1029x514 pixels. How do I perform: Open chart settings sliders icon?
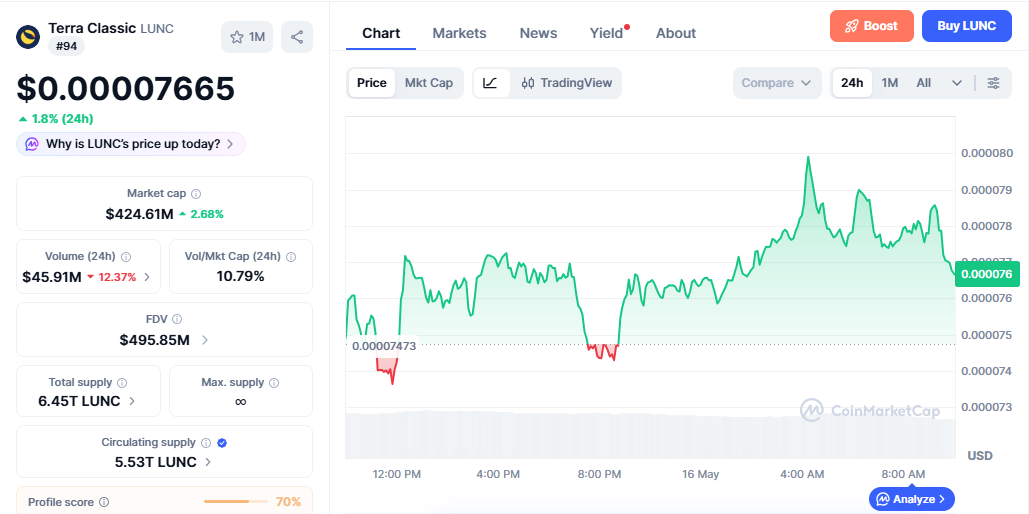pyautogui.click(x=994, y=83)
